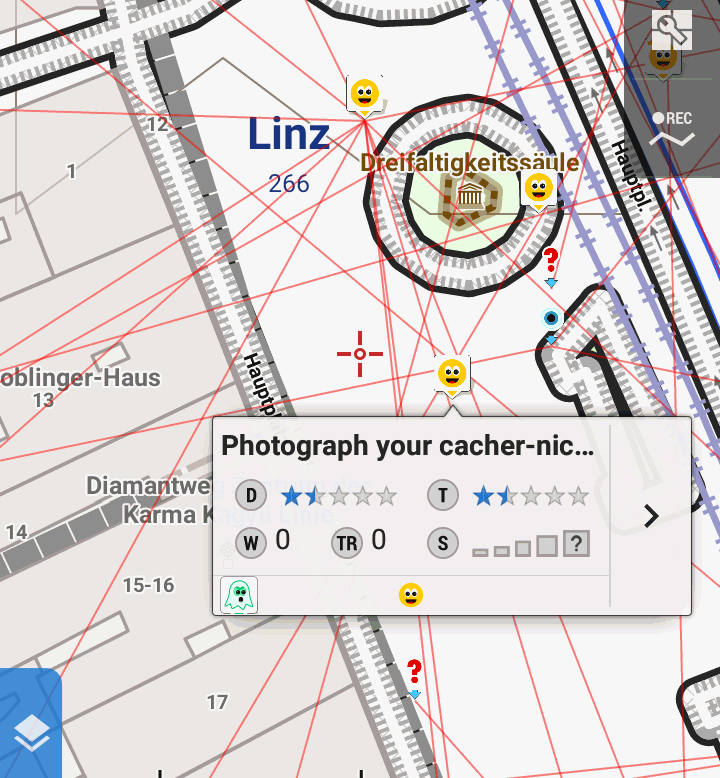The height and width of the screenshot is (778, 720).
Task: Click the difficulty star rating
Action: pos(339,496)
